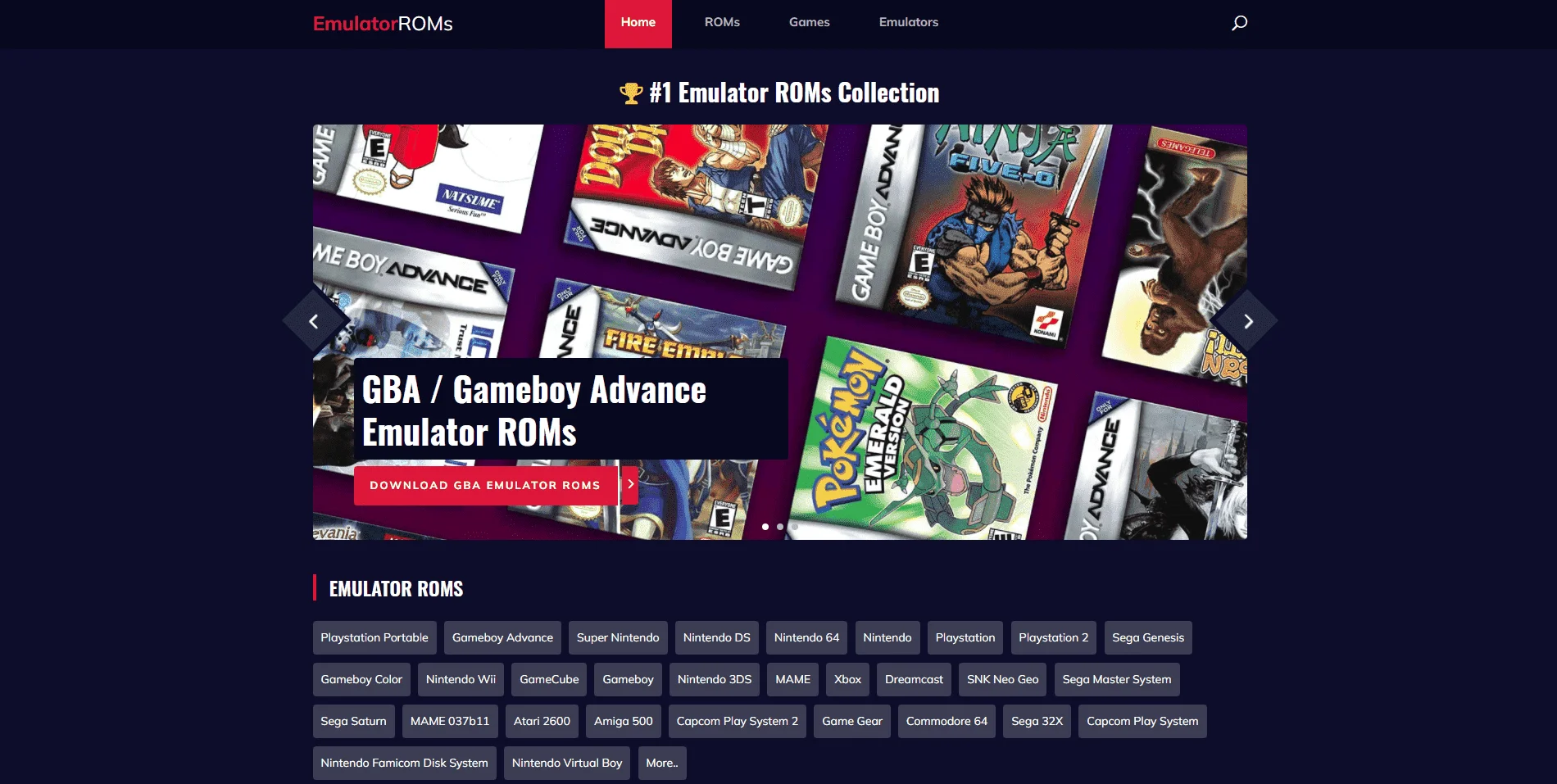Select Nintendo Famicom Disk System tag
The image size is (1557, 784).
click(404, 763)
